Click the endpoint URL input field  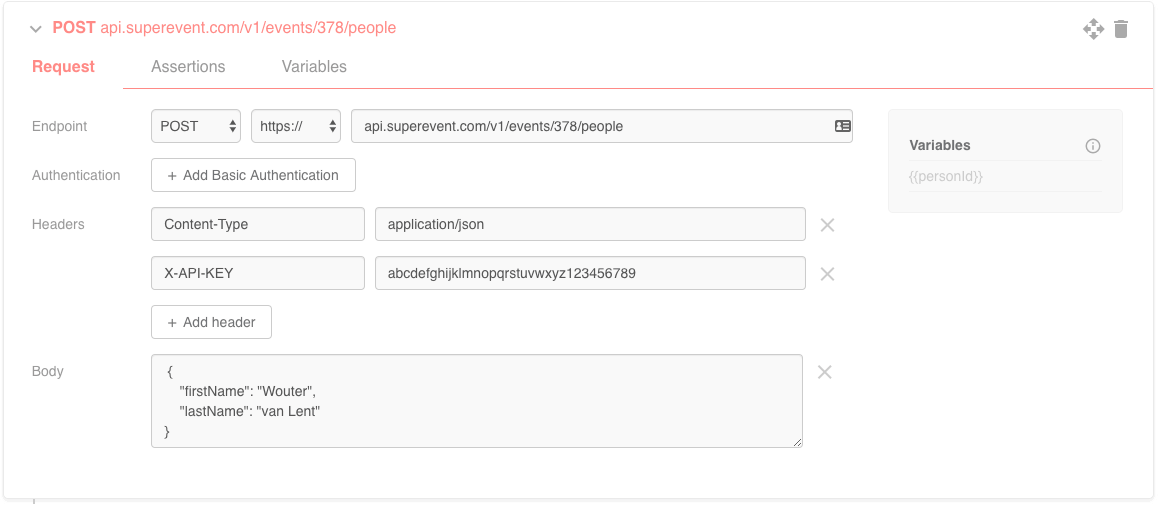click(x=590, y=126)
